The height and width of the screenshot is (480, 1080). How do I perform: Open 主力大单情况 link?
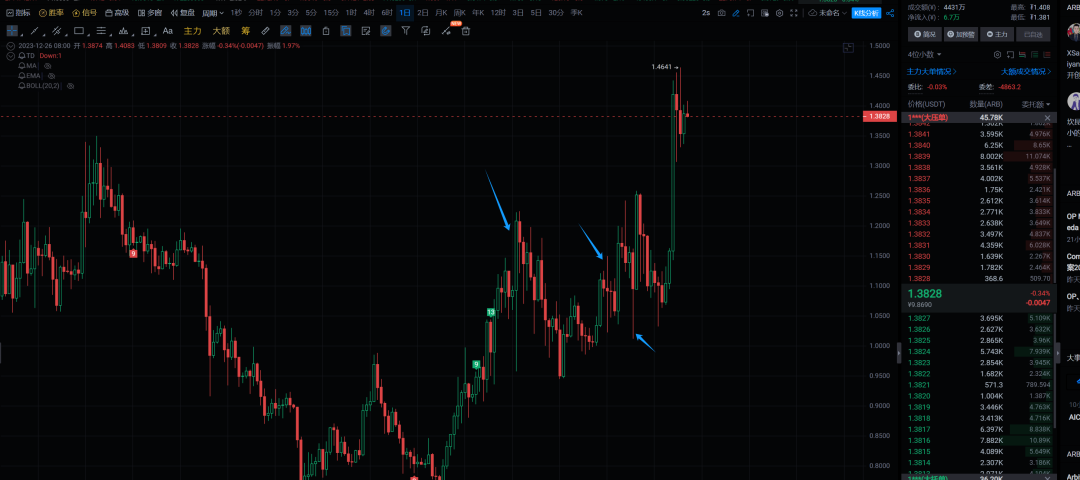pyautogui.click(x=932, y=71)
